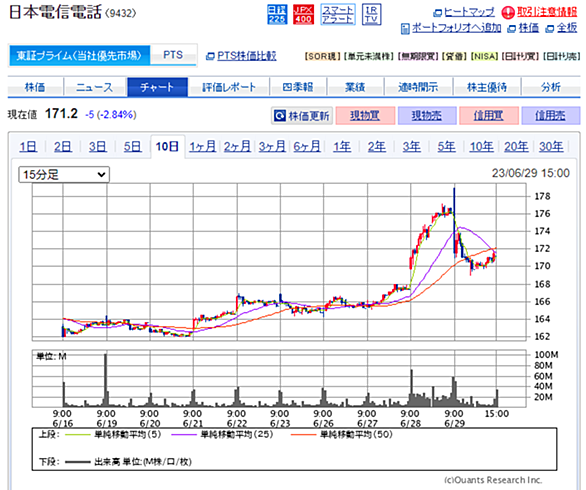
Task: Select the 6ヶ月 chart period
Action: [x=306, y=147]
